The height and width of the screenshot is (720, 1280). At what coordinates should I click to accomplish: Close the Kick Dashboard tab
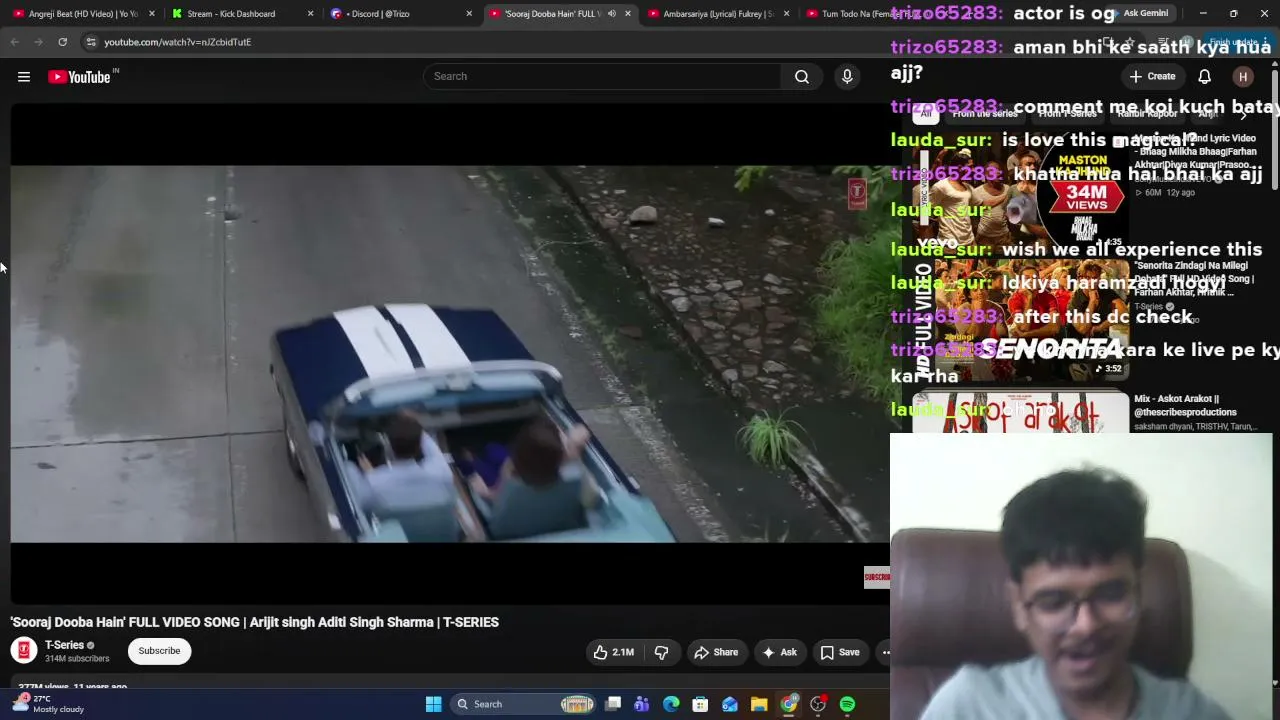310,14
